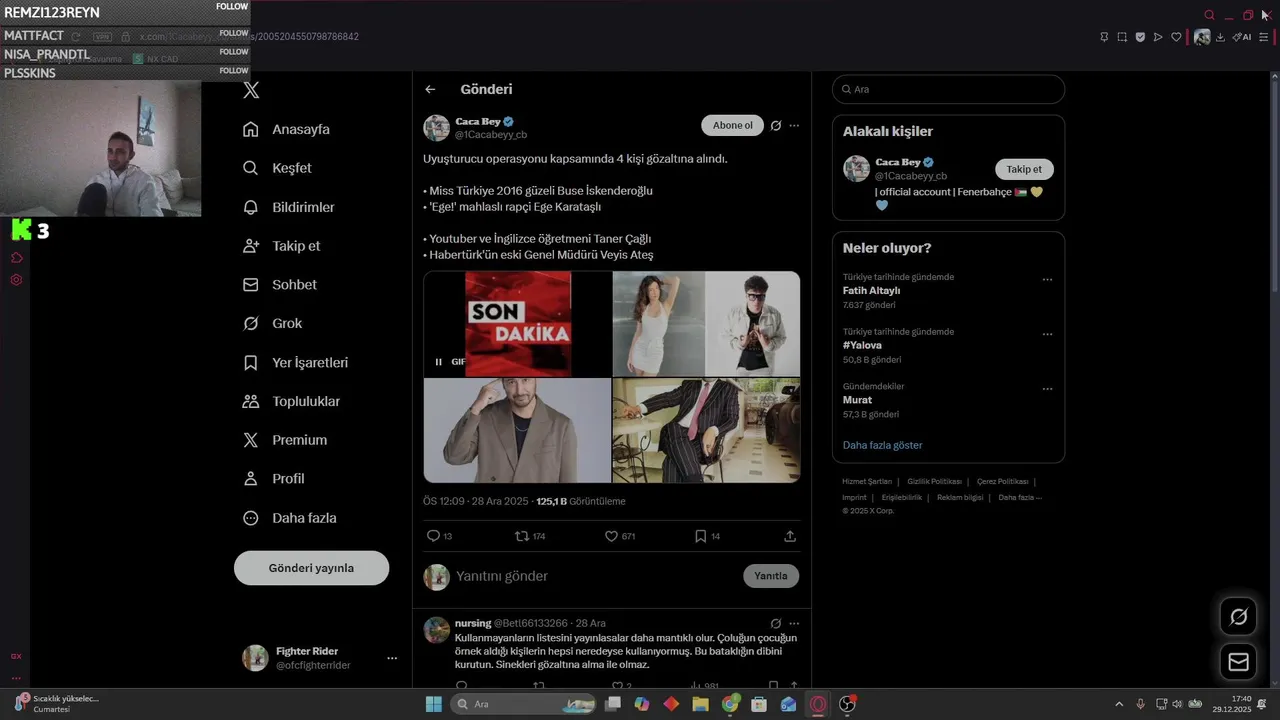Go back with the arrow next to Gönderi
This screenshot has width=1280, height=720.
tap(430, 89)
